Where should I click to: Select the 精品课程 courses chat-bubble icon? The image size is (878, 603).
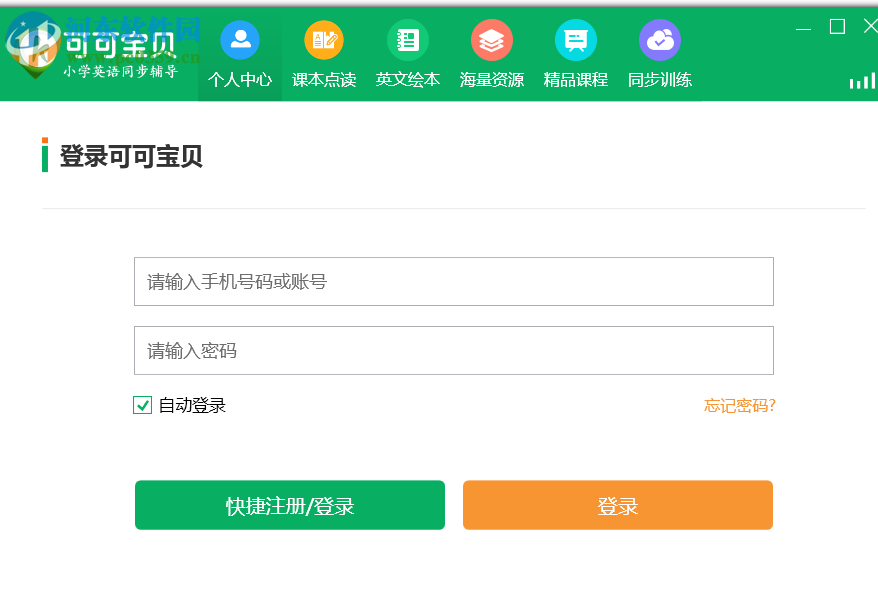pos(575,42)
